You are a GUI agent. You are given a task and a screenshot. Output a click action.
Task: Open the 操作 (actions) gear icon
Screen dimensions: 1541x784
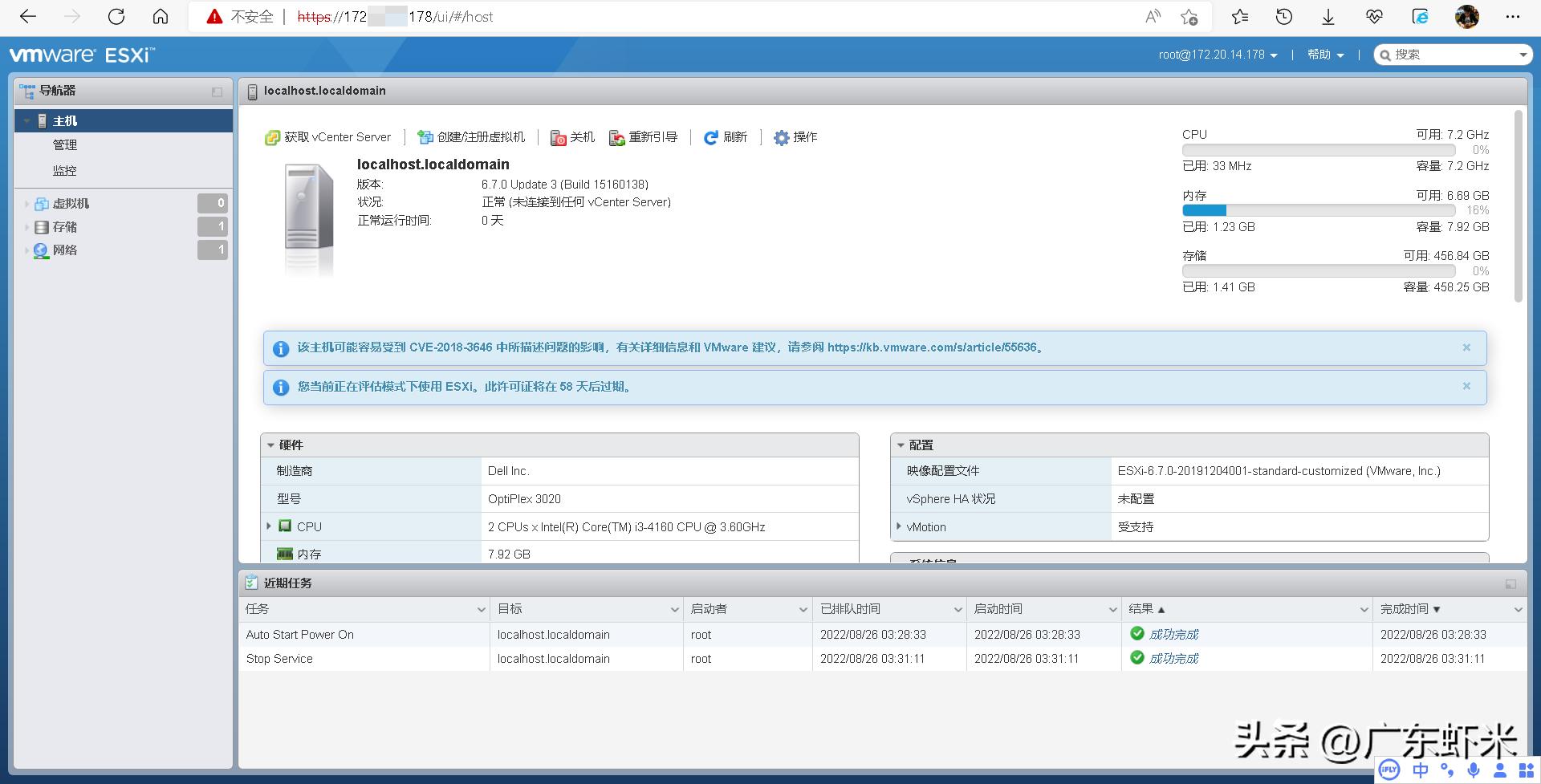(x=780, y=137)
